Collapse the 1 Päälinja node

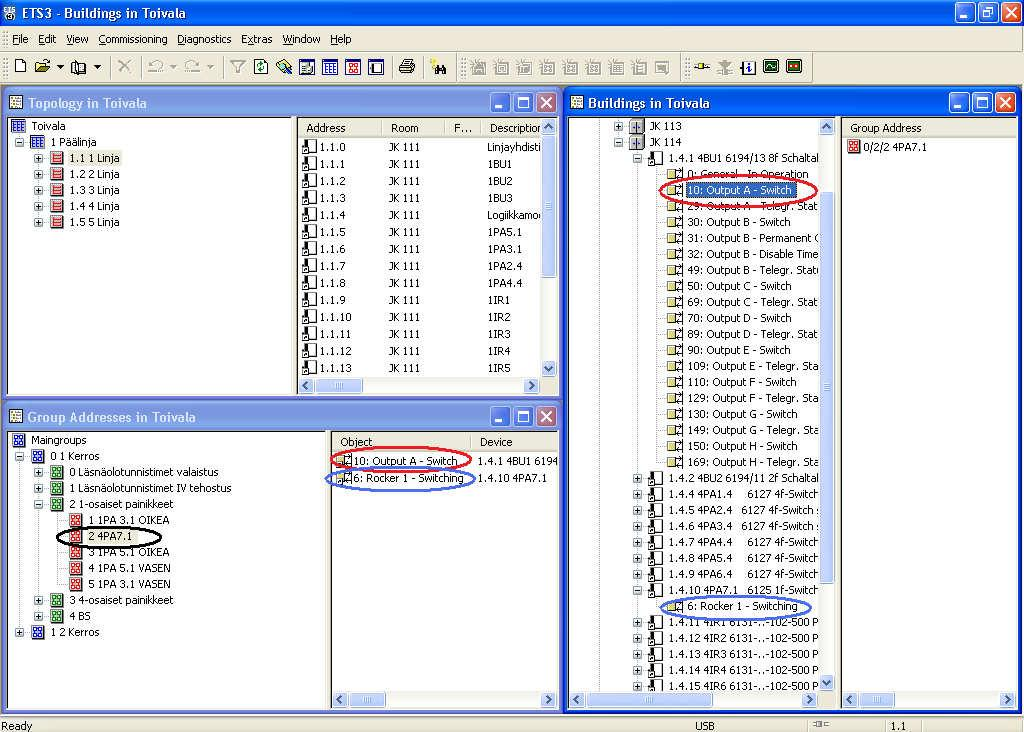tap(20, 142)
